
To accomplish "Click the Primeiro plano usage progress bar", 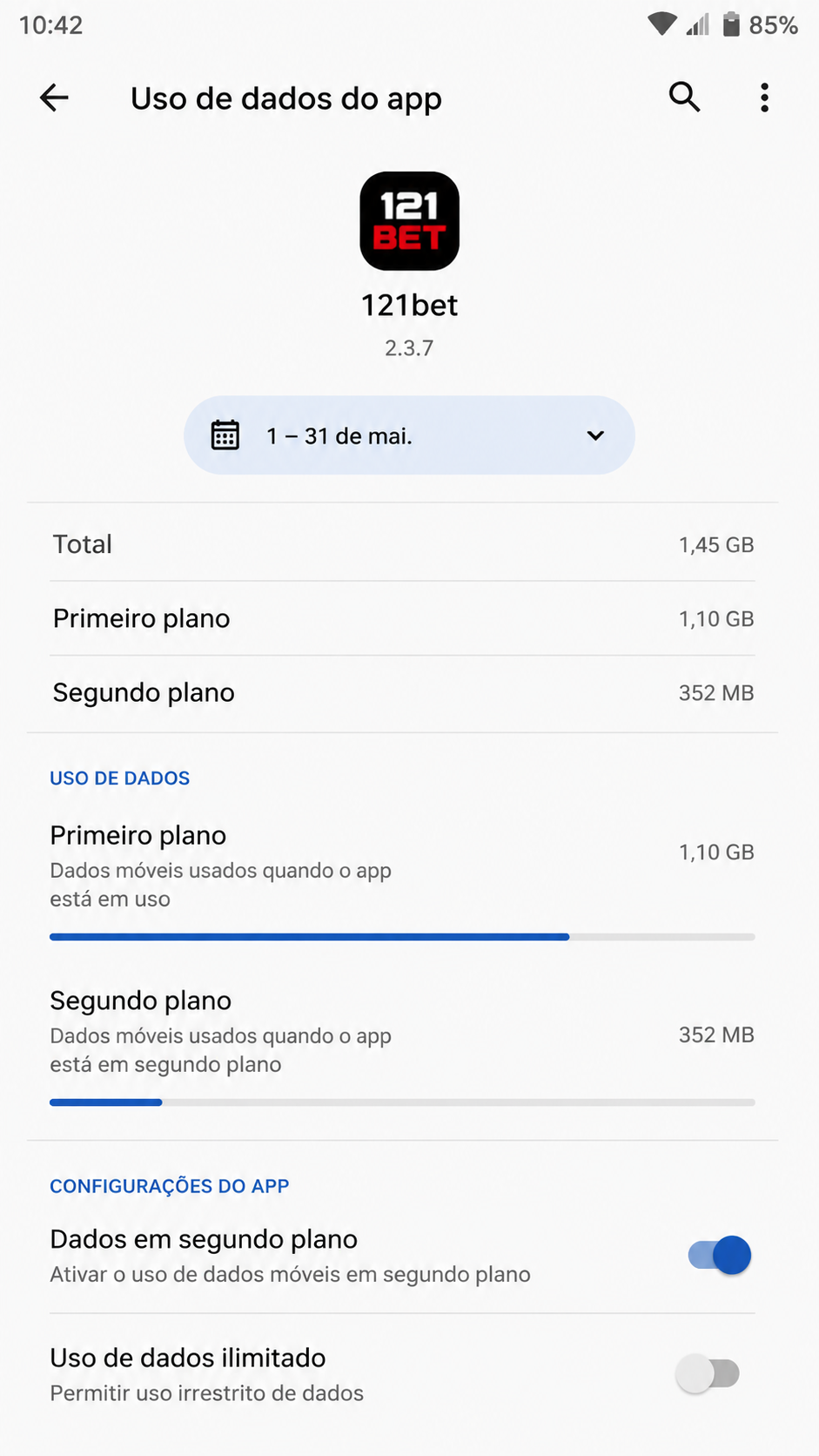I will click(402, 937).
